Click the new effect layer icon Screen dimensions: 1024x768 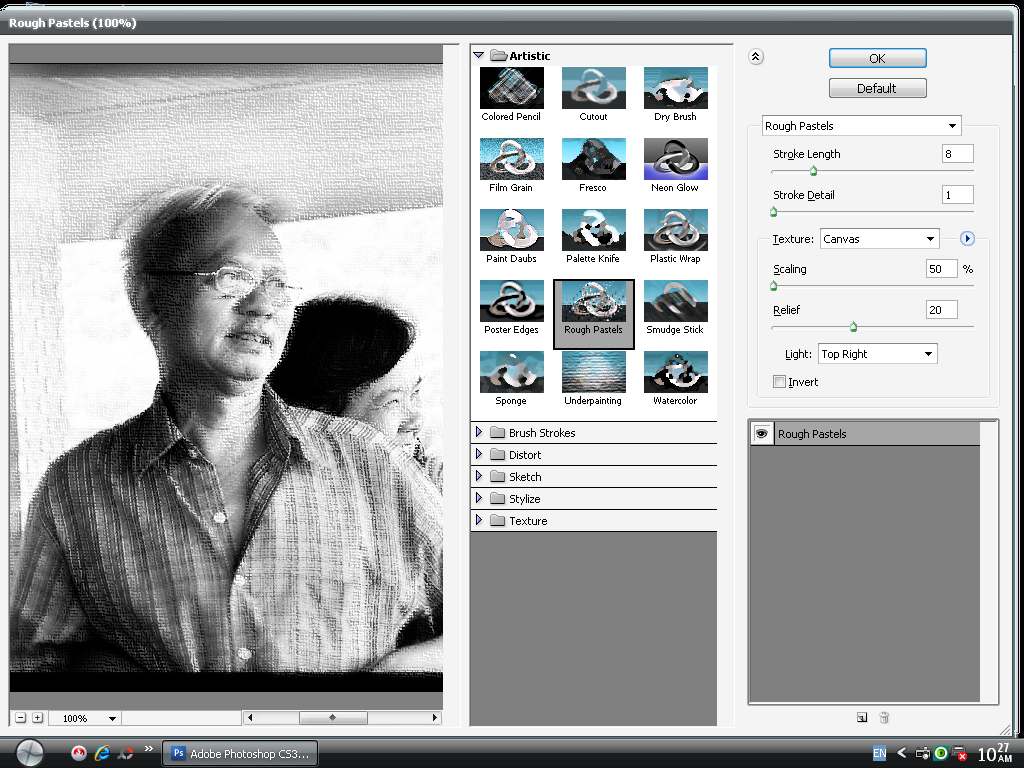pos(861,717)
